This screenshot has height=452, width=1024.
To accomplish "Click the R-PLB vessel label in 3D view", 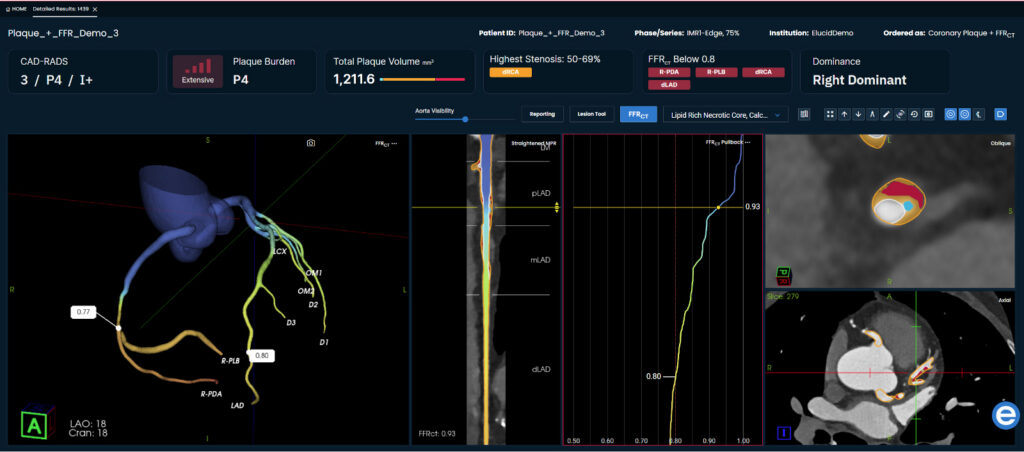I will point(232,360).
